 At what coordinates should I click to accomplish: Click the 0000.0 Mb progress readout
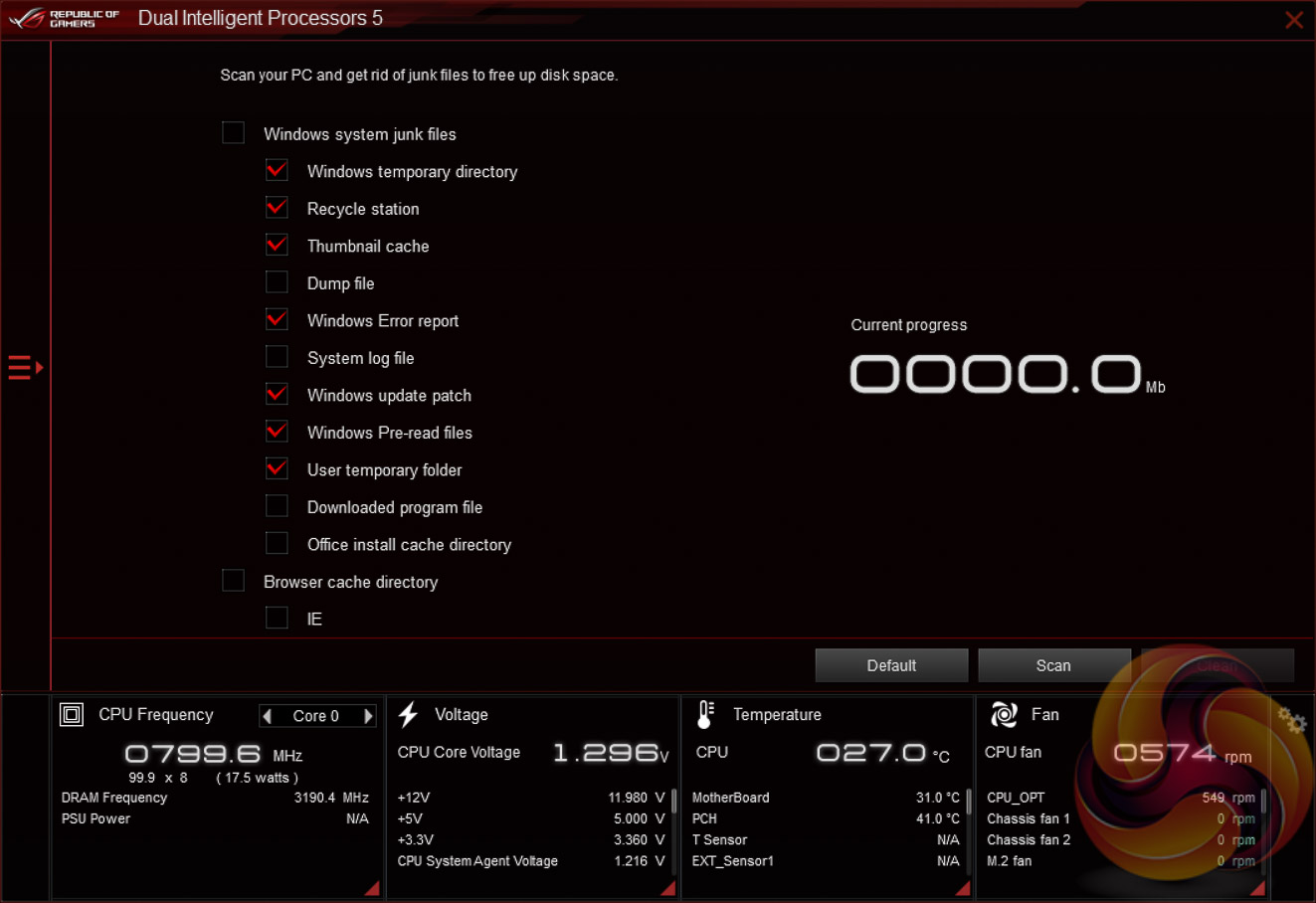[x=1007, y=375]
